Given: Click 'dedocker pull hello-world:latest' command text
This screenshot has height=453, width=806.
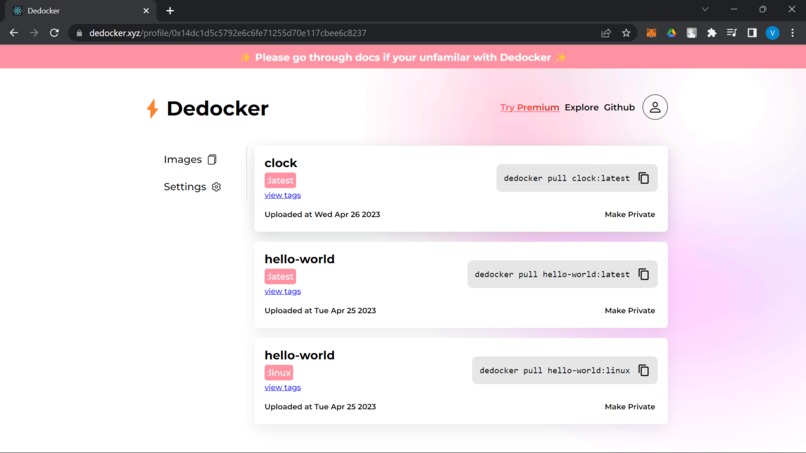Looking at the screenshot, I should point(552,275).
